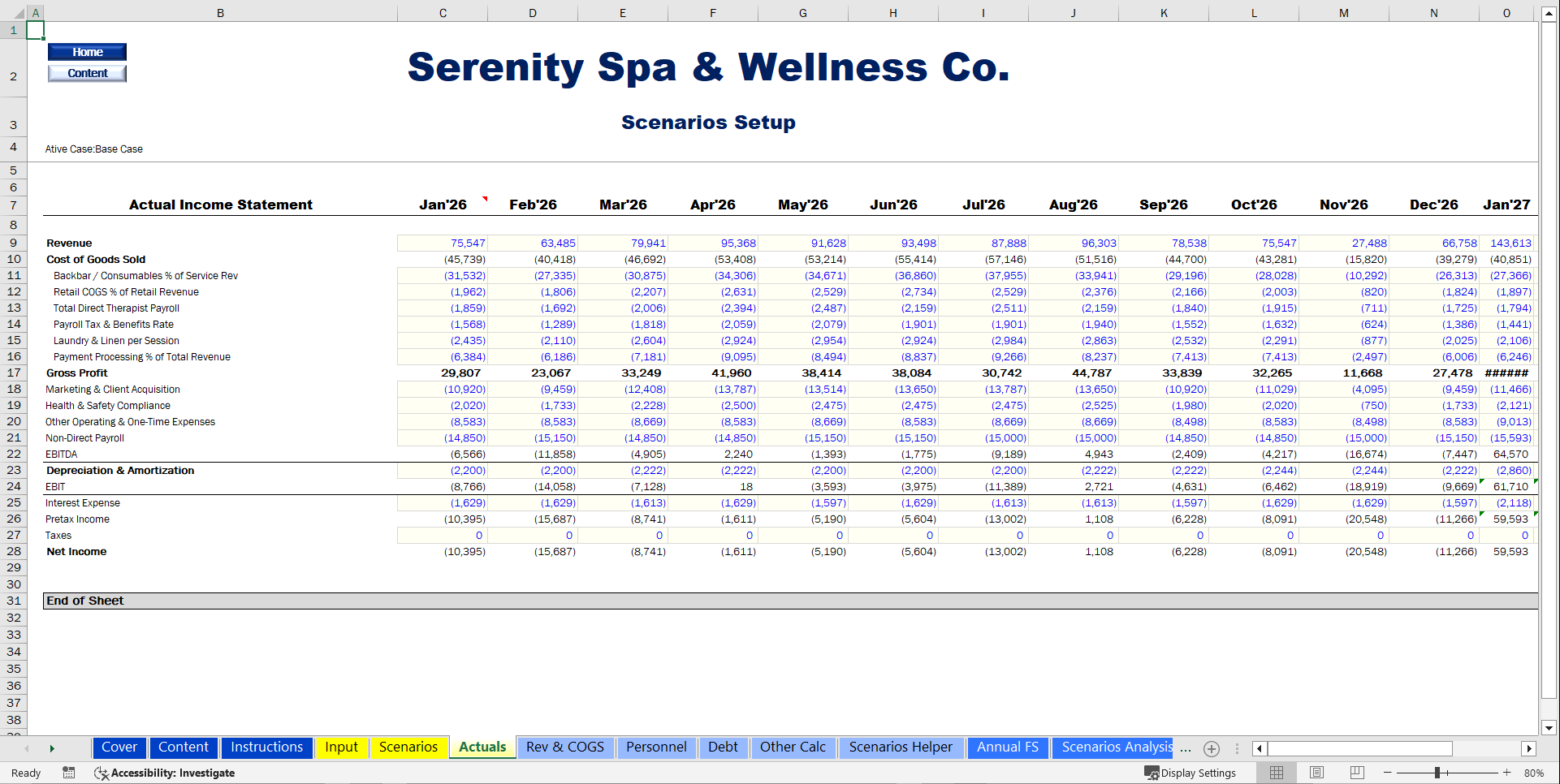Select row 9 header
Screen dimensions: 1560x784
(14, 243)
